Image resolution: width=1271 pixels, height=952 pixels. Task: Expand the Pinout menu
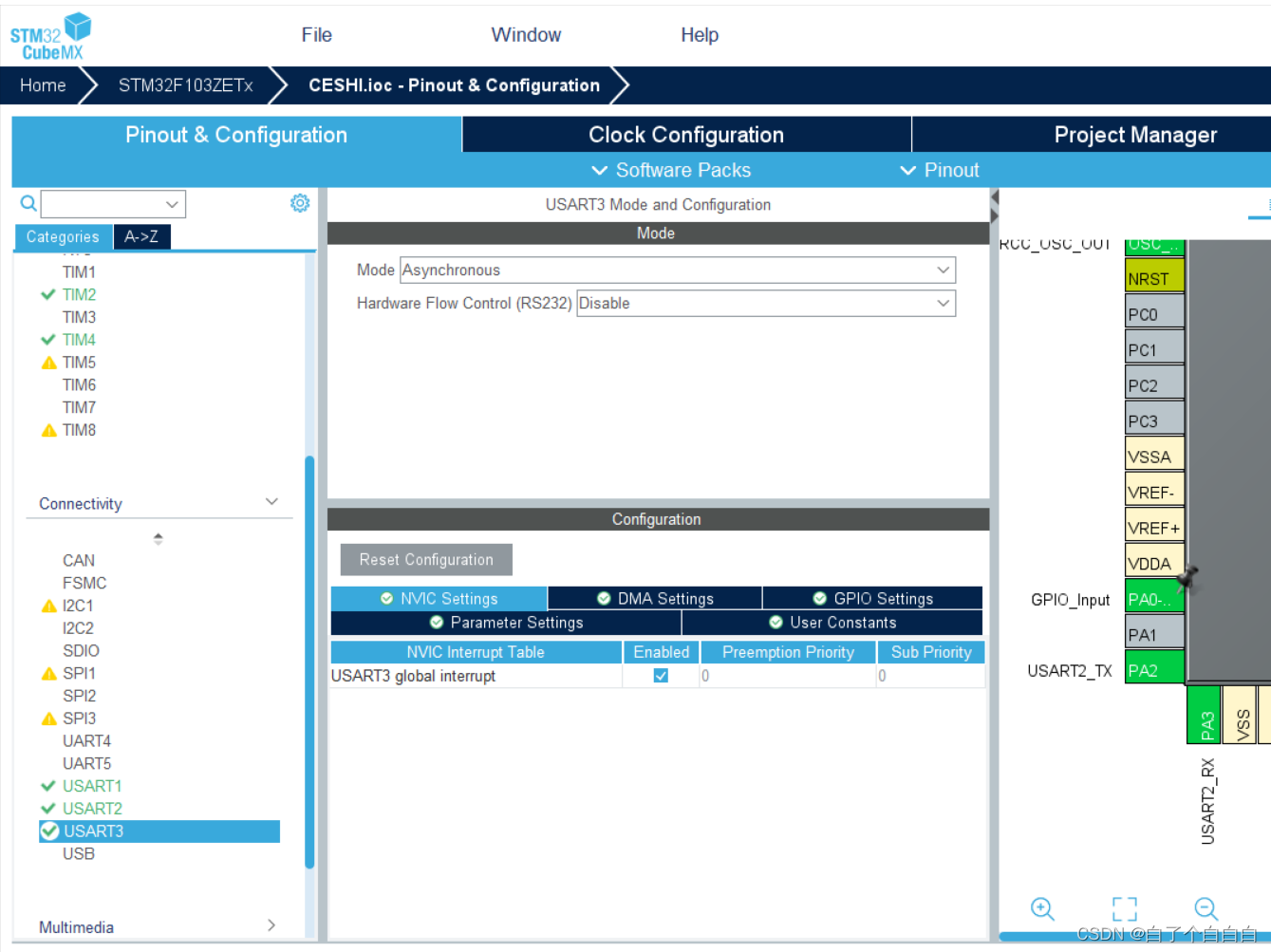coord(939,170)
